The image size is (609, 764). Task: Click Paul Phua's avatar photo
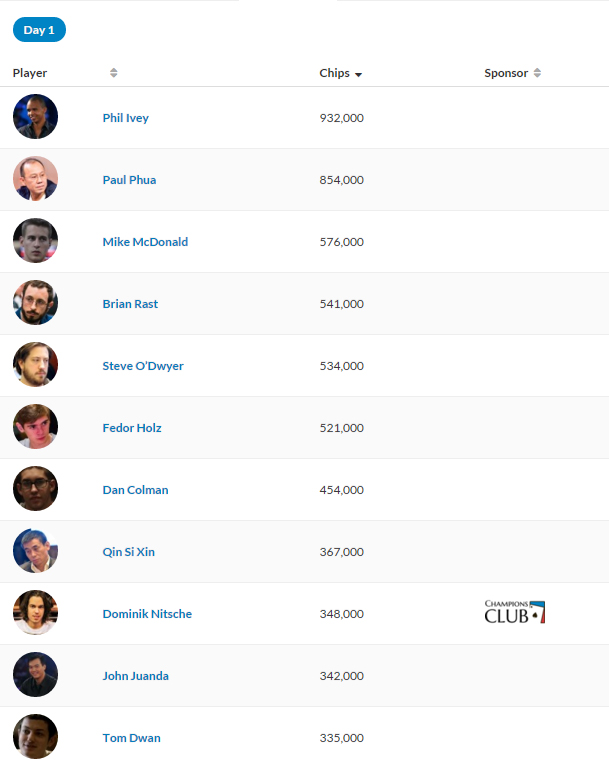(x=36, y=178)
